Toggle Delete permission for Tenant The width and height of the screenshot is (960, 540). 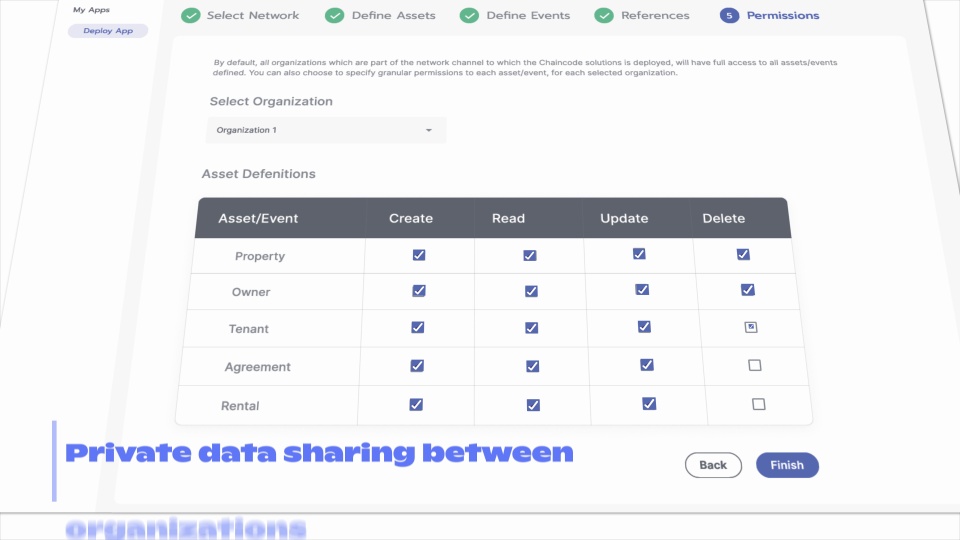tap(751, 327)
